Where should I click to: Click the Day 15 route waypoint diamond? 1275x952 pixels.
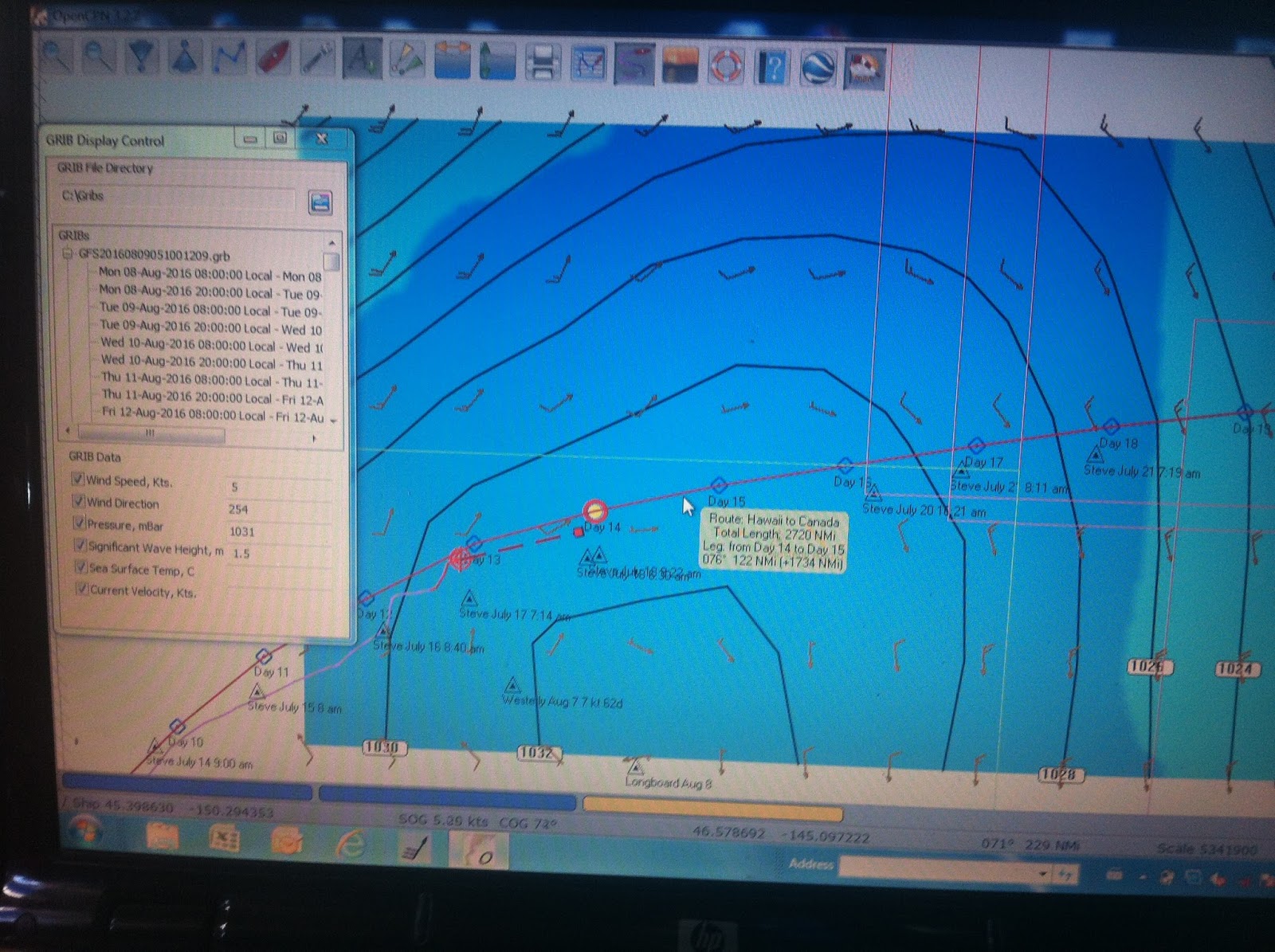pos(719,484)
